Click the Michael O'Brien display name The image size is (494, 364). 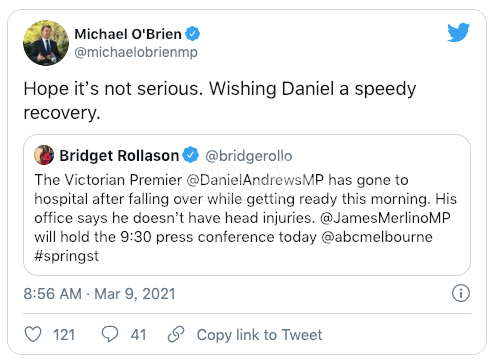[x=128, y=34]
